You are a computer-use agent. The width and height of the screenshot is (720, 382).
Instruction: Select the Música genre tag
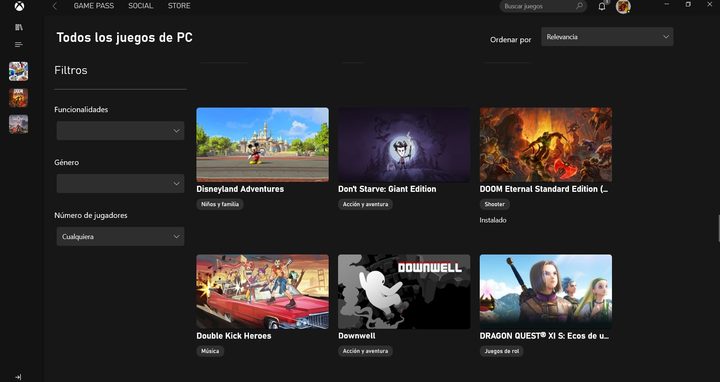point(210,351)
